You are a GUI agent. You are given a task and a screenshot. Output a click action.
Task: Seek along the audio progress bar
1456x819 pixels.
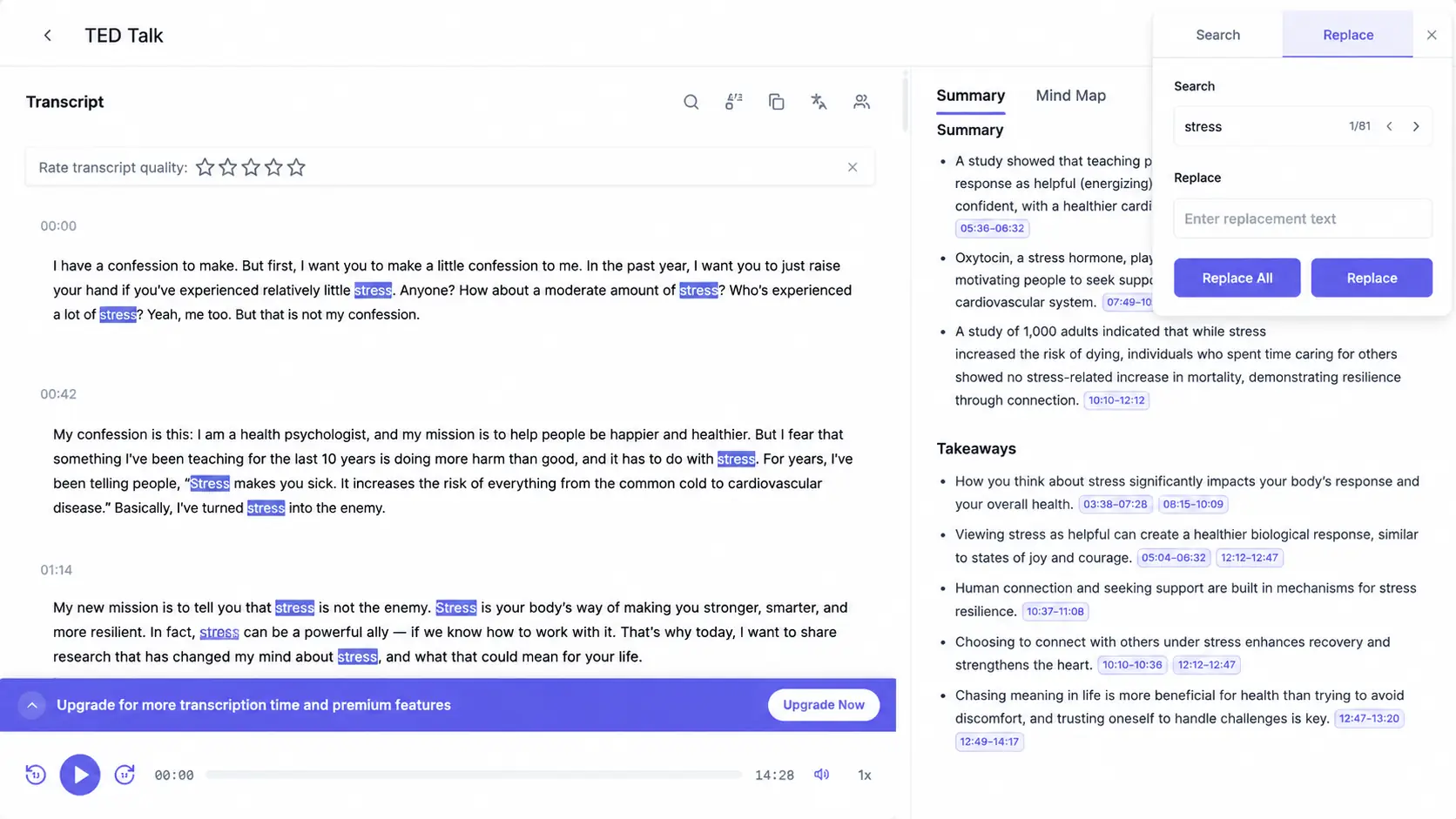coord(474,775)
